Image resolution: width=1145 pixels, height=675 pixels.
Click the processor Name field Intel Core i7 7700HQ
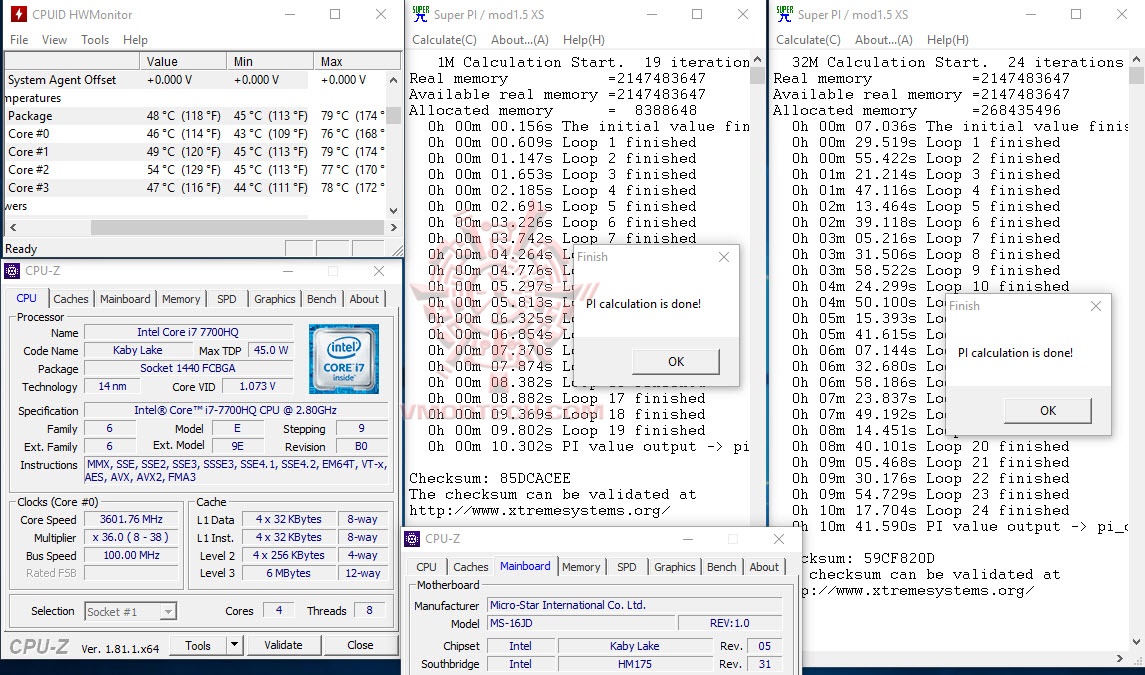click(x=188, y=332)
